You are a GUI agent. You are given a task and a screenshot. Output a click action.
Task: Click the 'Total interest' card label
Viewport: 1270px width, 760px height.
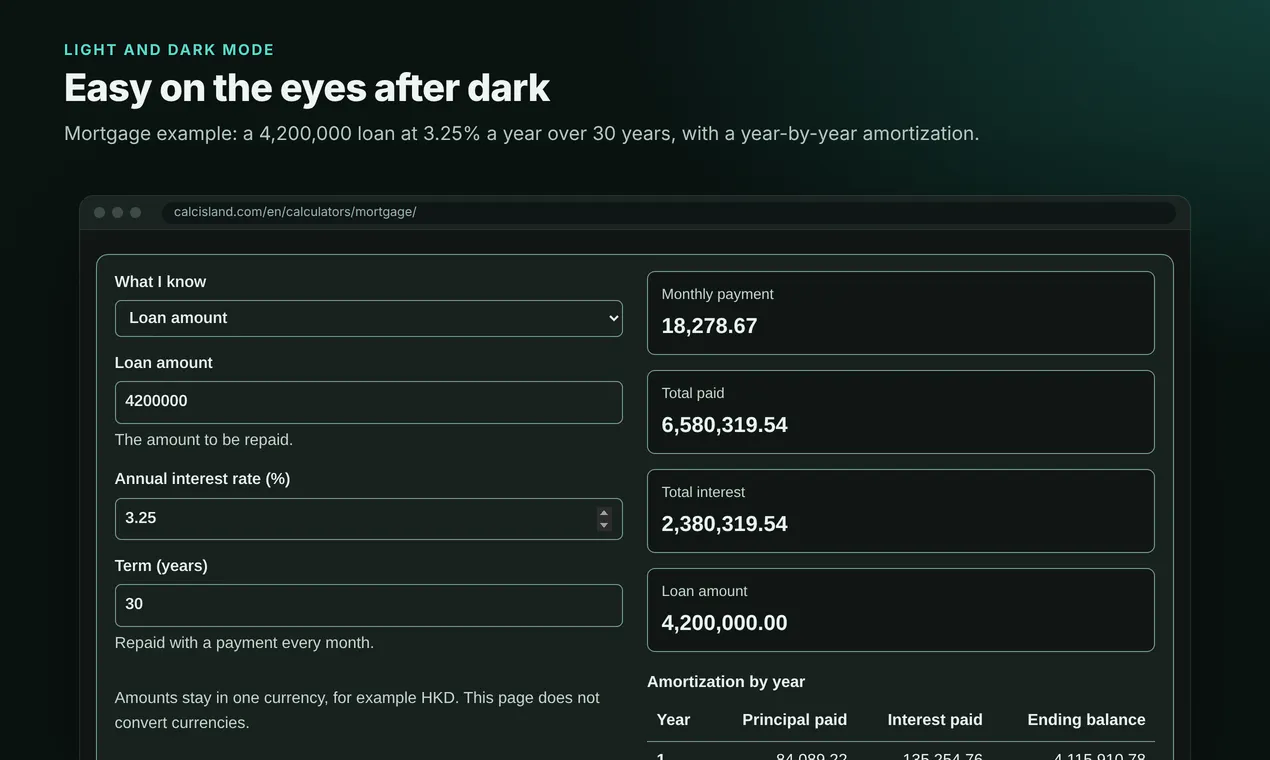tap(703, 492)
